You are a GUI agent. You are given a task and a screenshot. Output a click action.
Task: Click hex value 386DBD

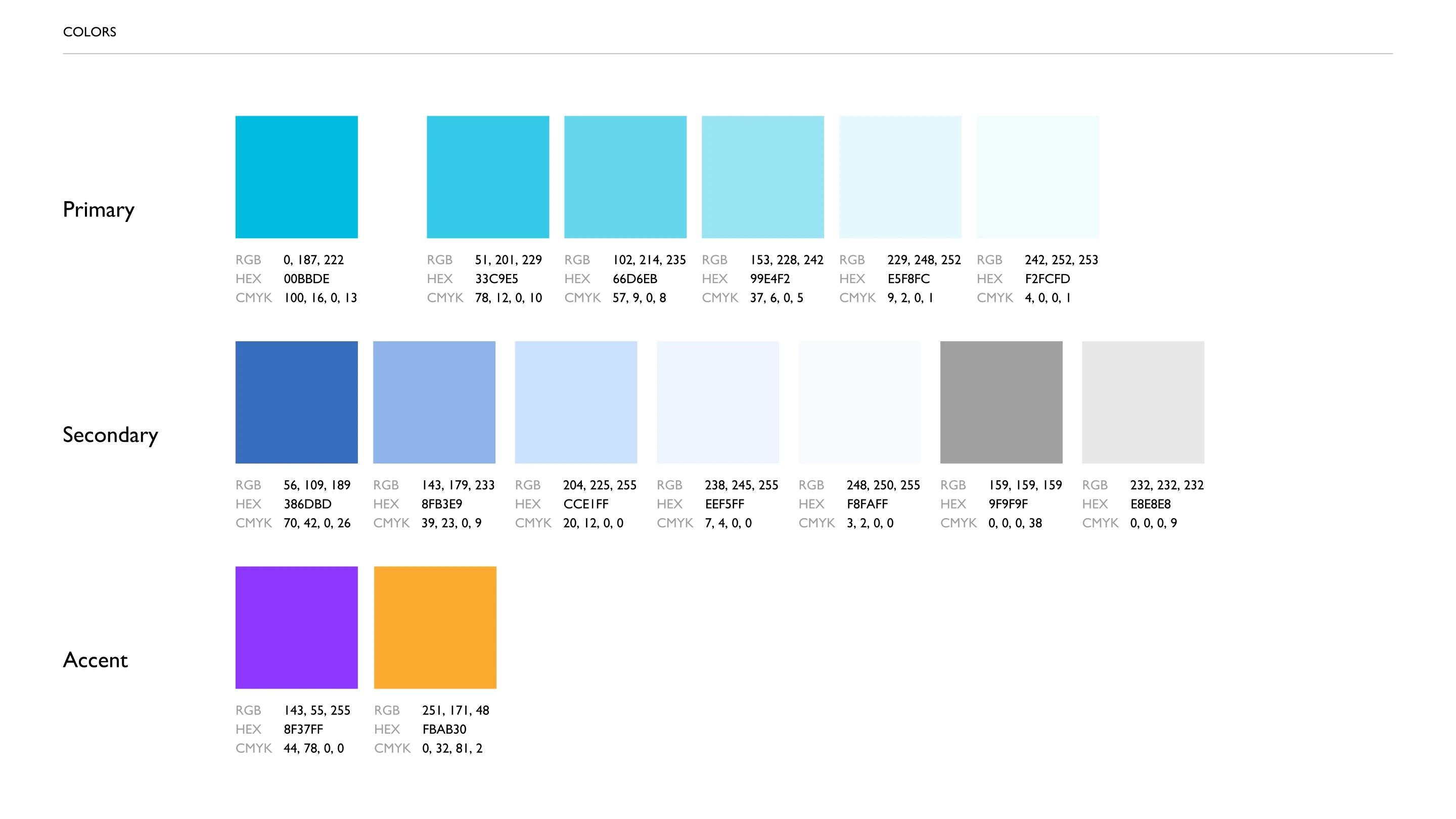(307, 504)
